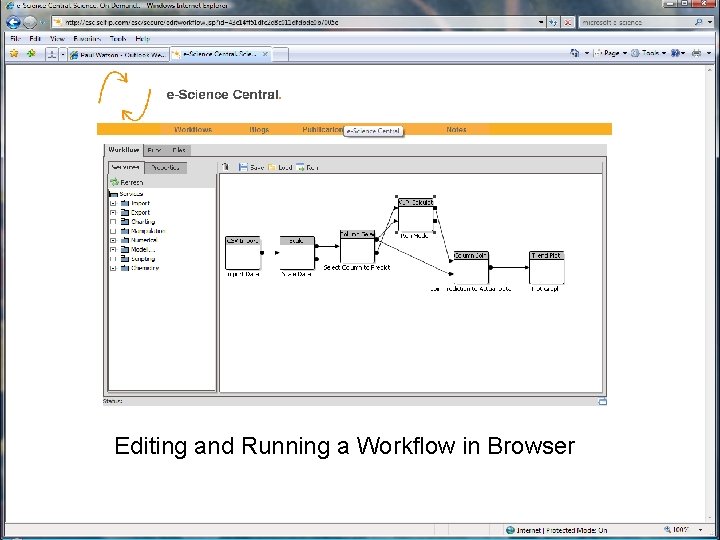Screen dimensions: 720x540
Task: Click the red Stop loading icon
Action: (568, 22)
